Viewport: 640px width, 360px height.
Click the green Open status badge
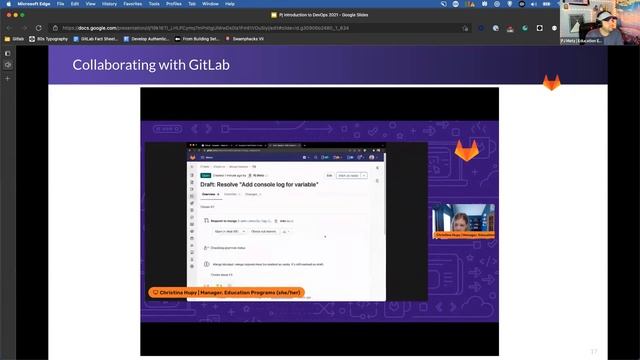coord(206,176)
